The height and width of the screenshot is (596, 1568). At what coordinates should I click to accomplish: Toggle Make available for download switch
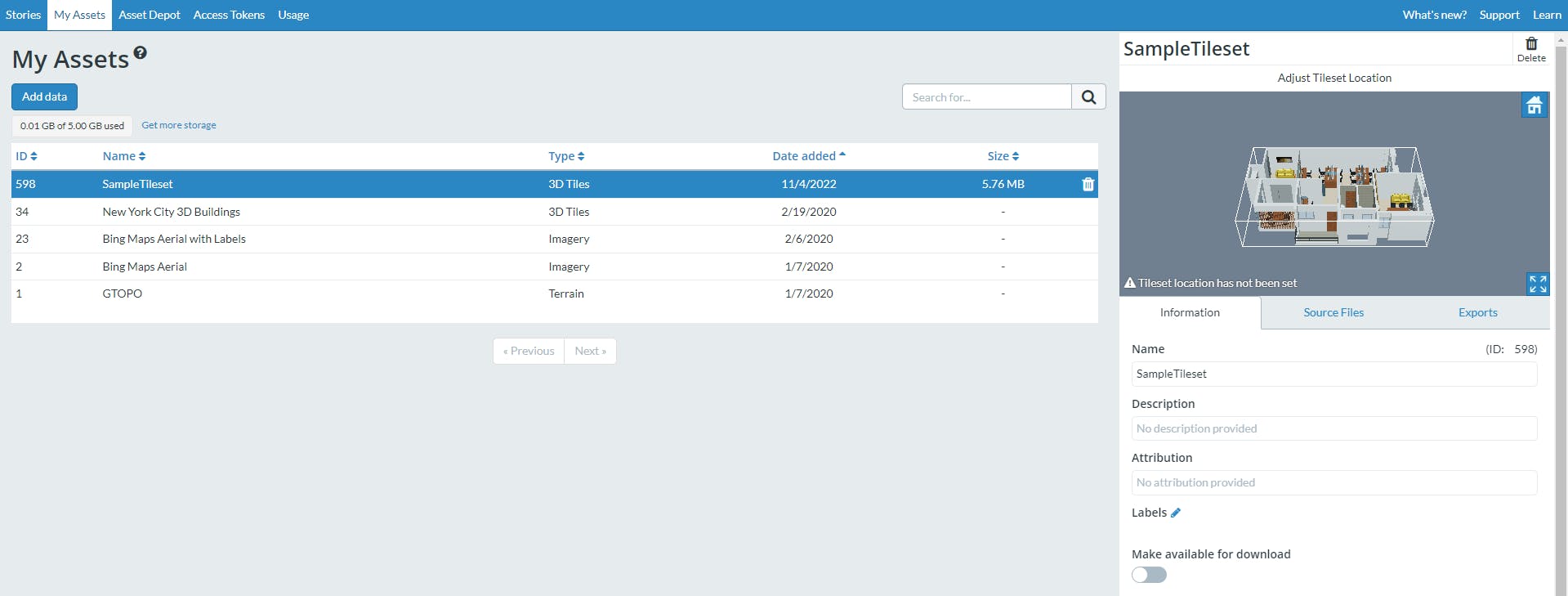[1149, 576]
